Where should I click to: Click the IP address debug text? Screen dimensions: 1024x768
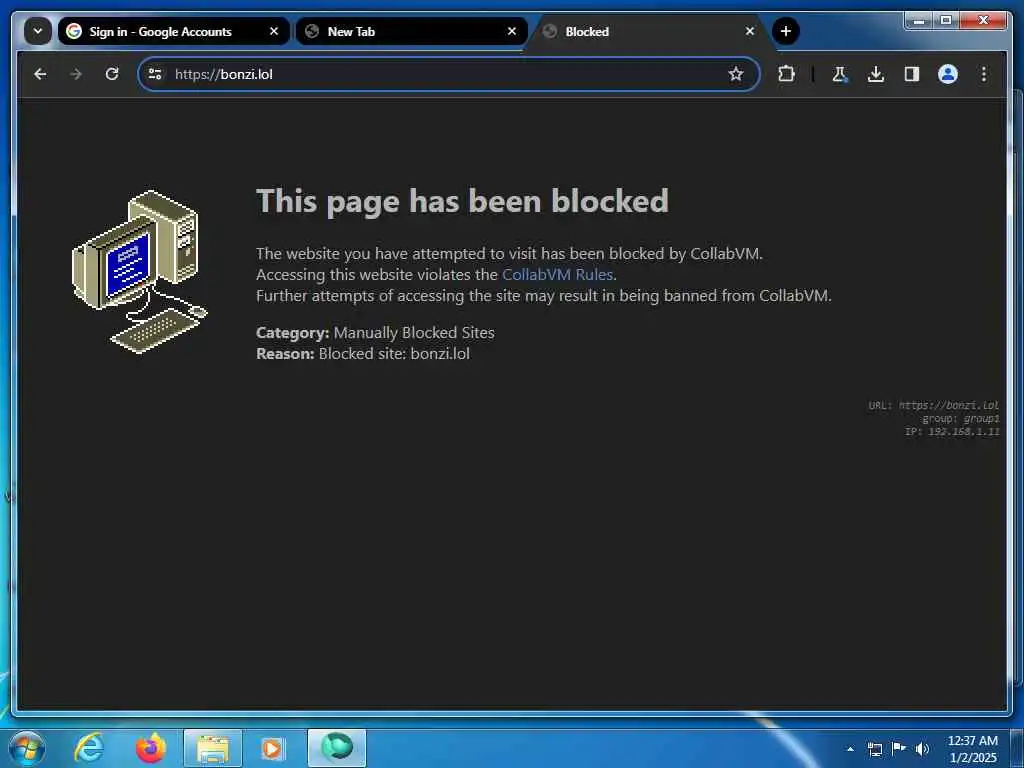(952, 432)
